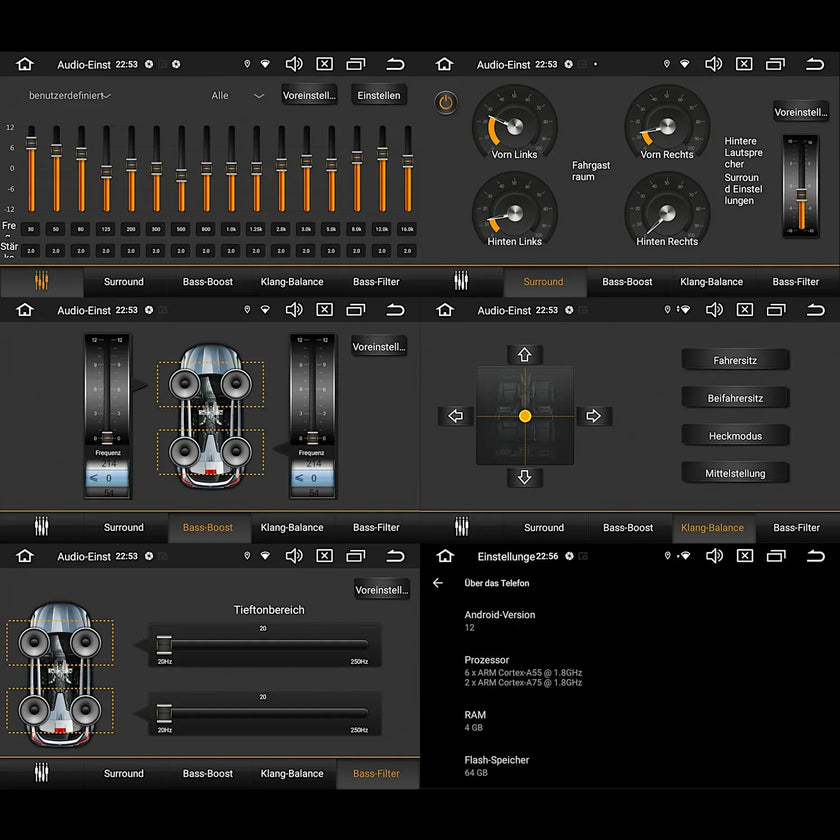Click the balance down arrow icon
The width and height of the screenshot is (840, 840).
tap(524, 477)
